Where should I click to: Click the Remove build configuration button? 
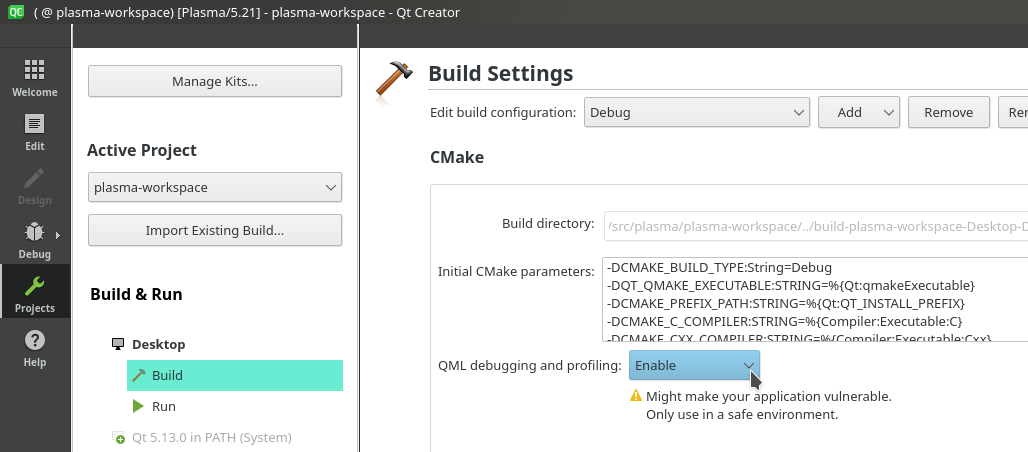[x=949, y=112]
